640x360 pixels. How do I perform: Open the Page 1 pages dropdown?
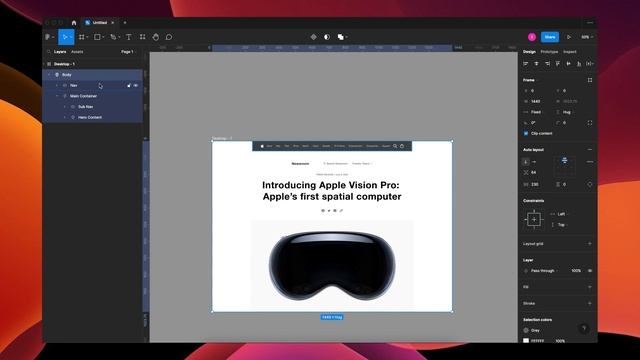[128, 52]
